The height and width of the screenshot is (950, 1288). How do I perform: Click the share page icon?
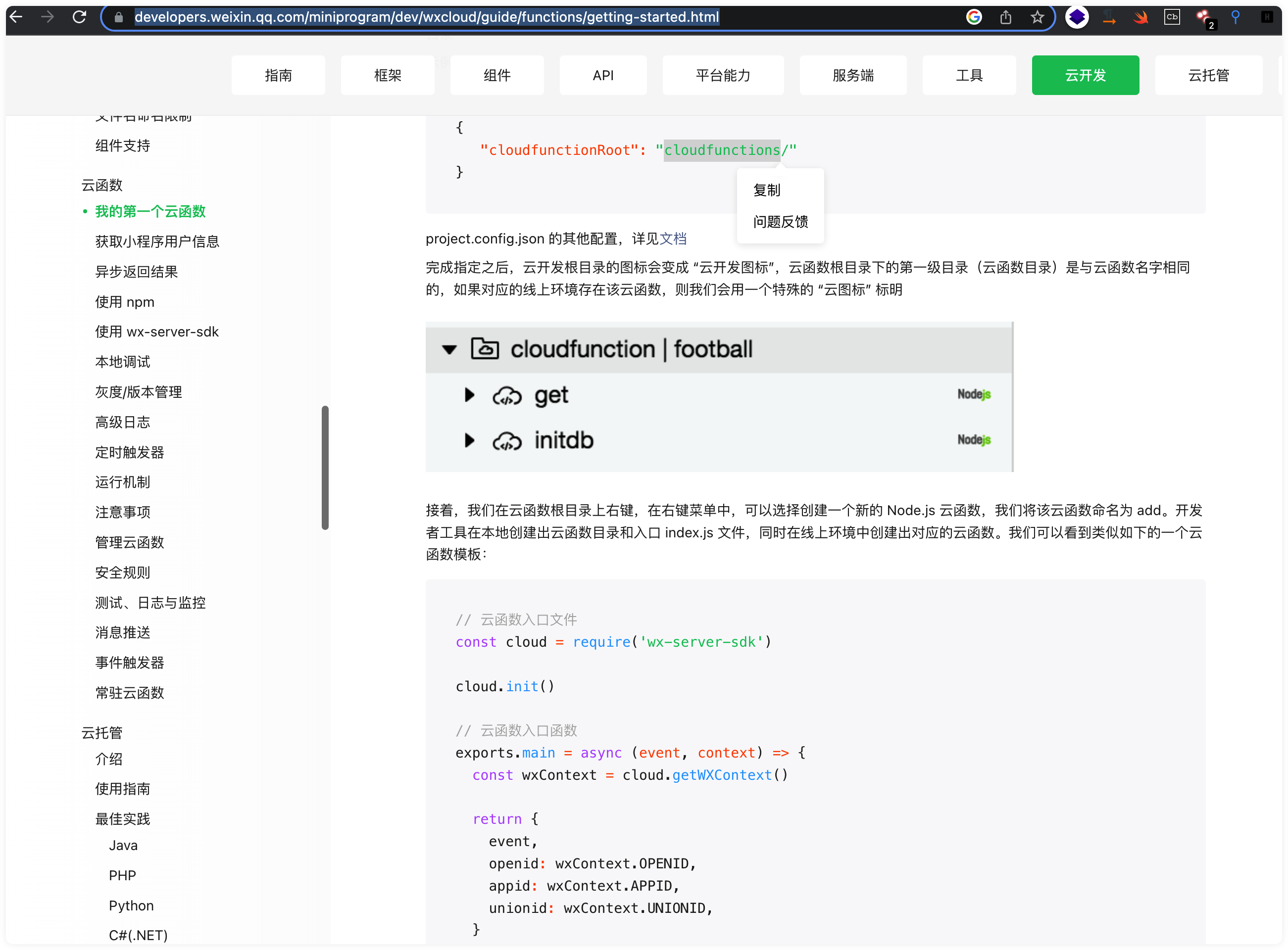[1005, 17]
